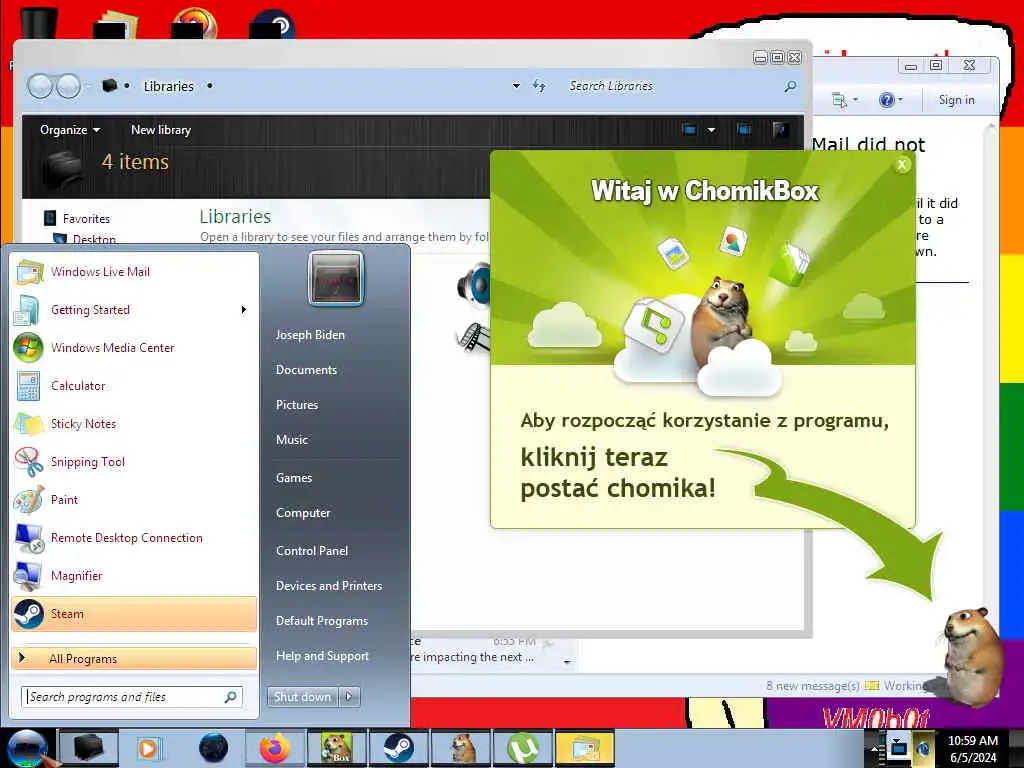
Task: Open the Organize dropdown in Explorer
Action: 70,129
